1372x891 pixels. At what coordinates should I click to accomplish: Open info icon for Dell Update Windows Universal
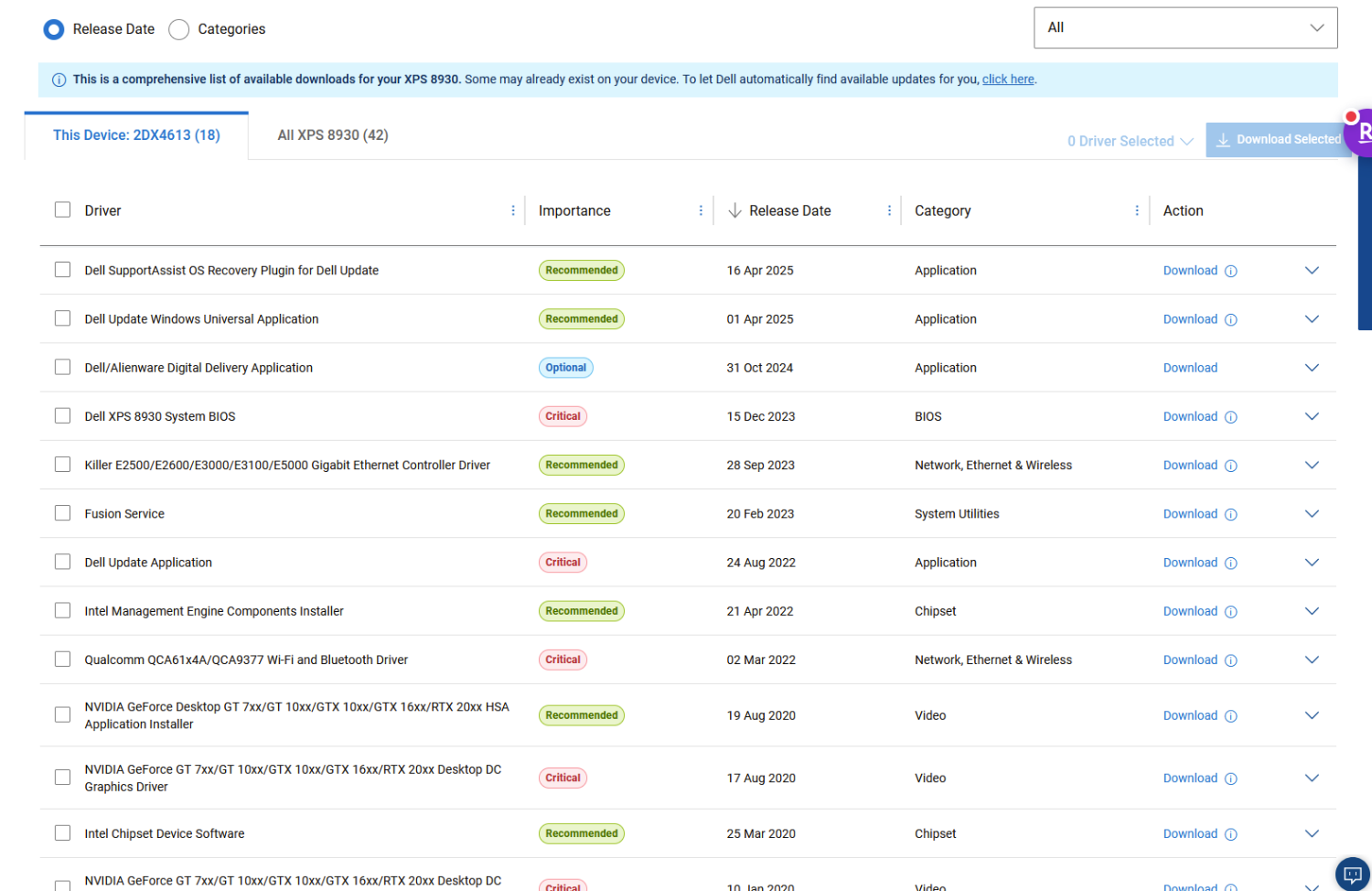1230,319
